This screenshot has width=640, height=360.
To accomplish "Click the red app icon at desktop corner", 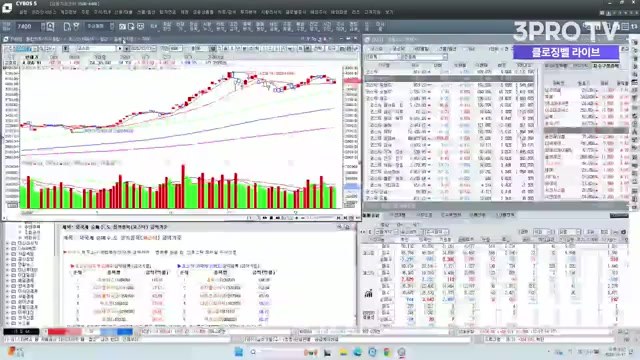I will point(11,351).
